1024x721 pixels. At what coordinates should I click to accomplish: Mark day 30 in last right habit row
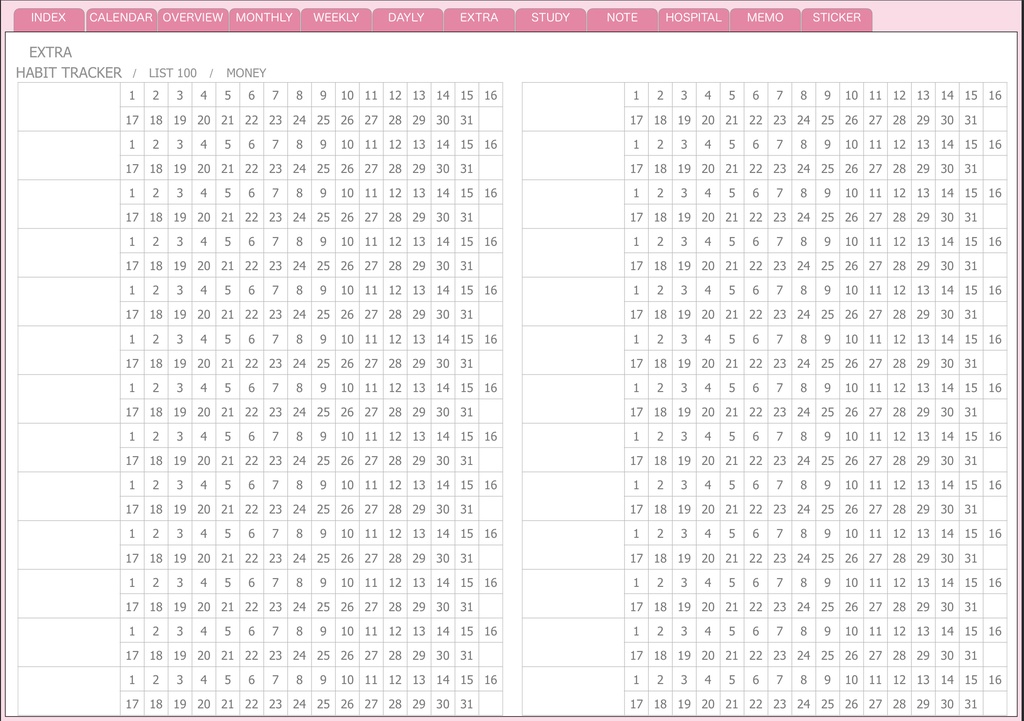[947, 704]
